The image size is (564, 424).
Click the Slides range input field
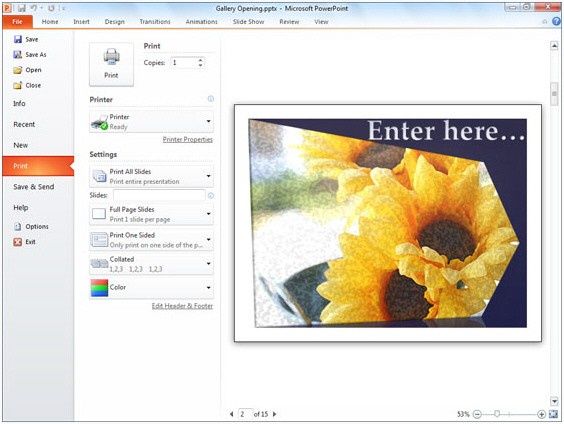tap(159, 195)
